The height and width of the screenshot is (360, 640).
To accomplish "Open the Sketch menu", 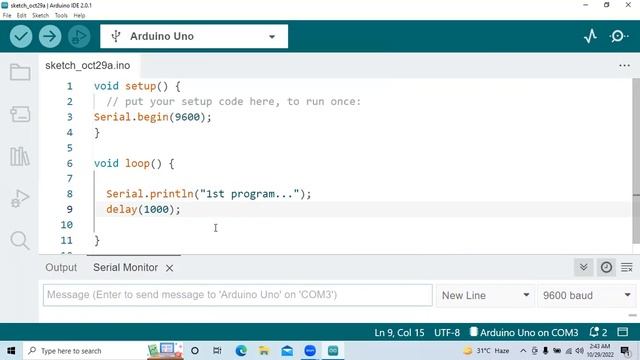I will pos(40,16).
